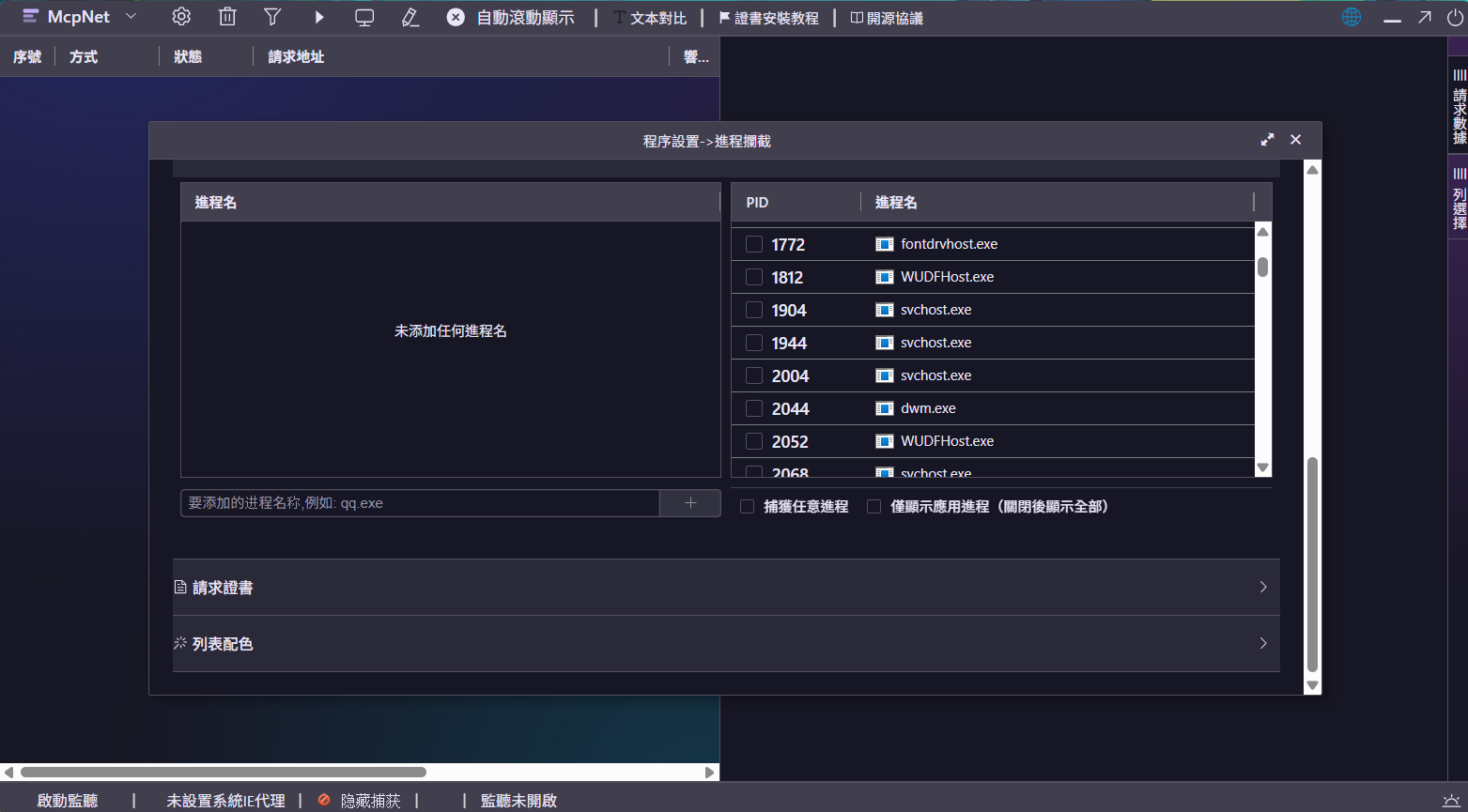Click the trash icon to clear requests
The height and width of the screenshot is (812, 1468).
click(227, 17)
